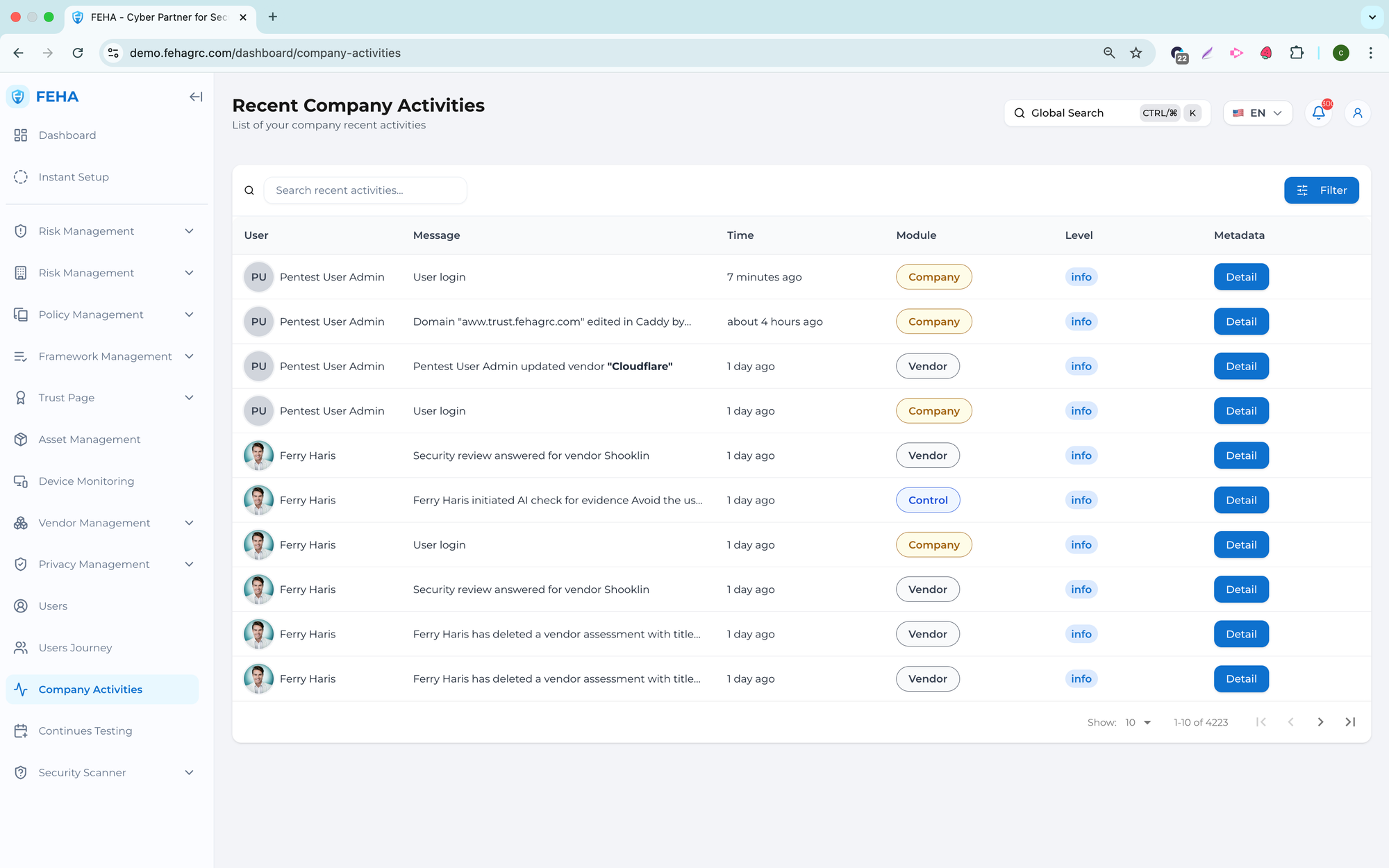Click the Filter button
This screenshot has width=1389, height=868.
tap(1321, 190)
